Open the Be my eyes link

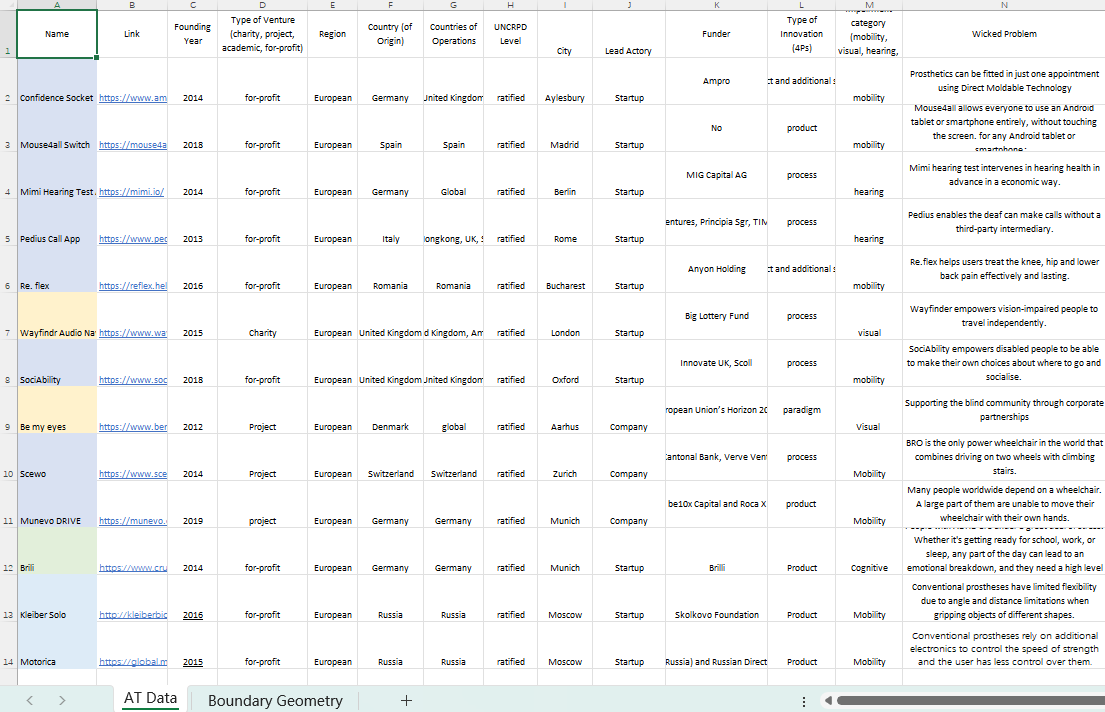133,426
